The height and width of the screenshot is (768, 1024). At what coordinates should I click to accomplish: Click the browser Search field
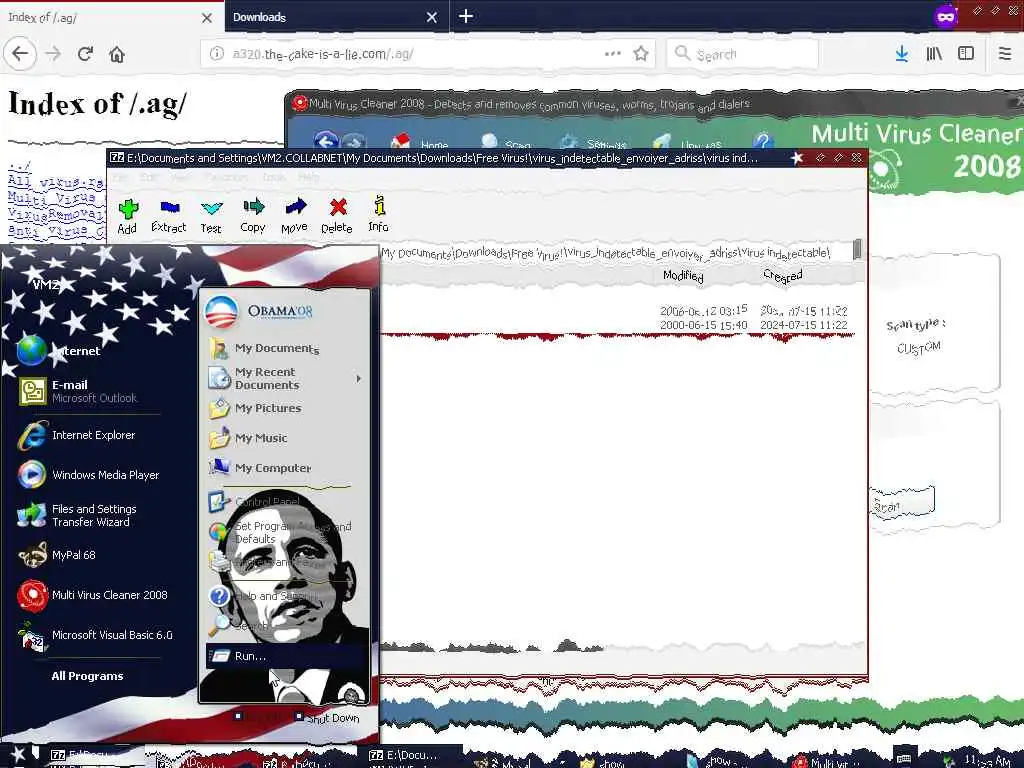click(x=743, y=54)
